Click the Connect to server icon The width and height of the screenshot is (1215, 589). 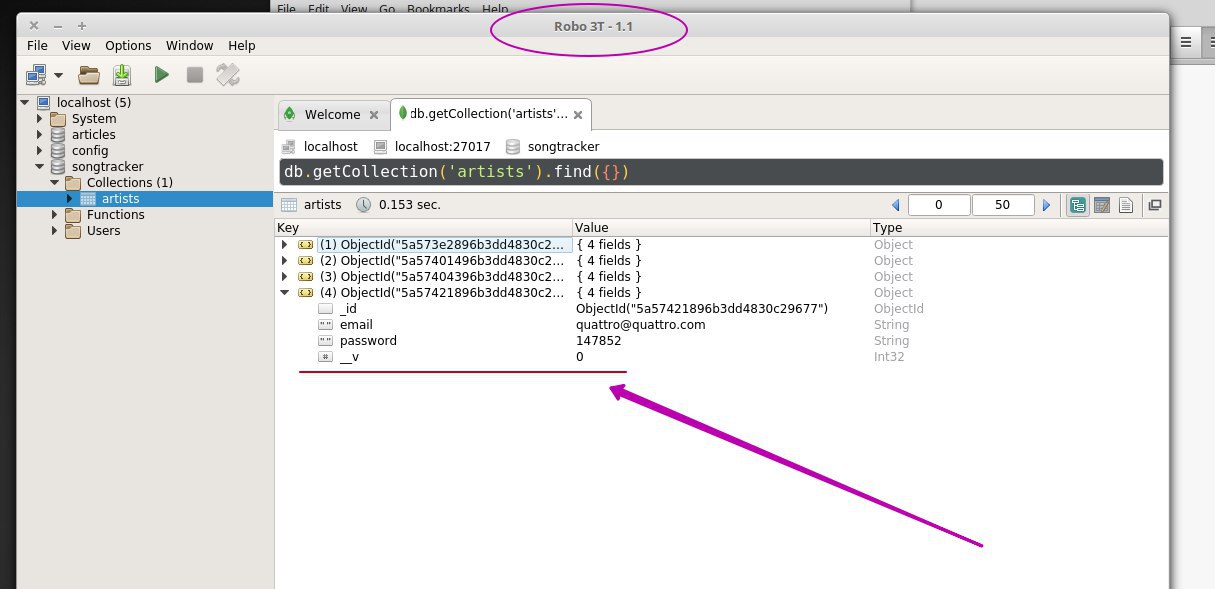[36, 74]
